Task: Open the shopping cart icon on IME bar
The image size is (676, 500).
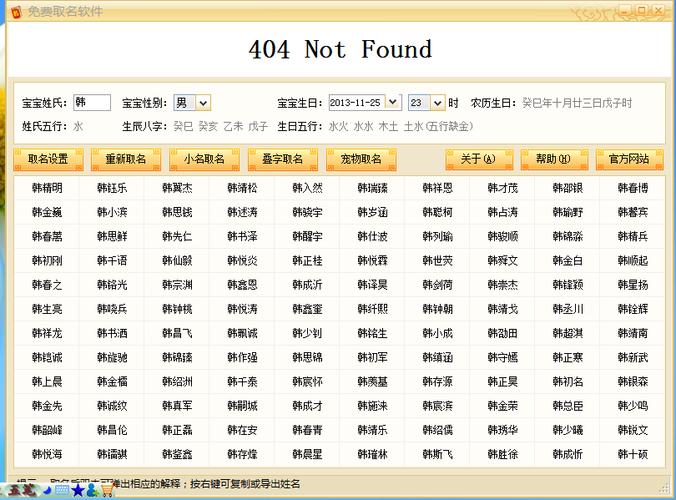Action: pos(107,491)
